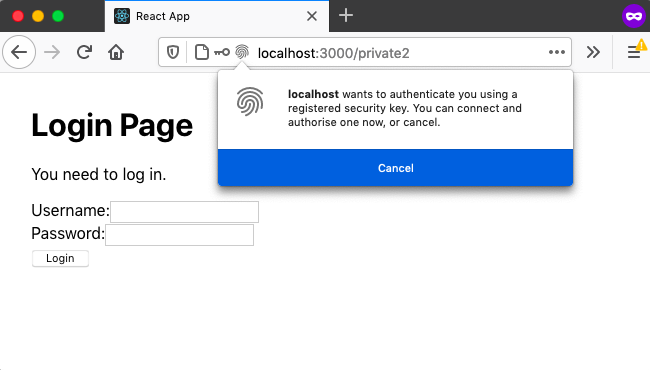Open the browser home page
Image resolution: width=650 pixels, height=370 pixels.
pyautogui.click(x=116, y=52)
